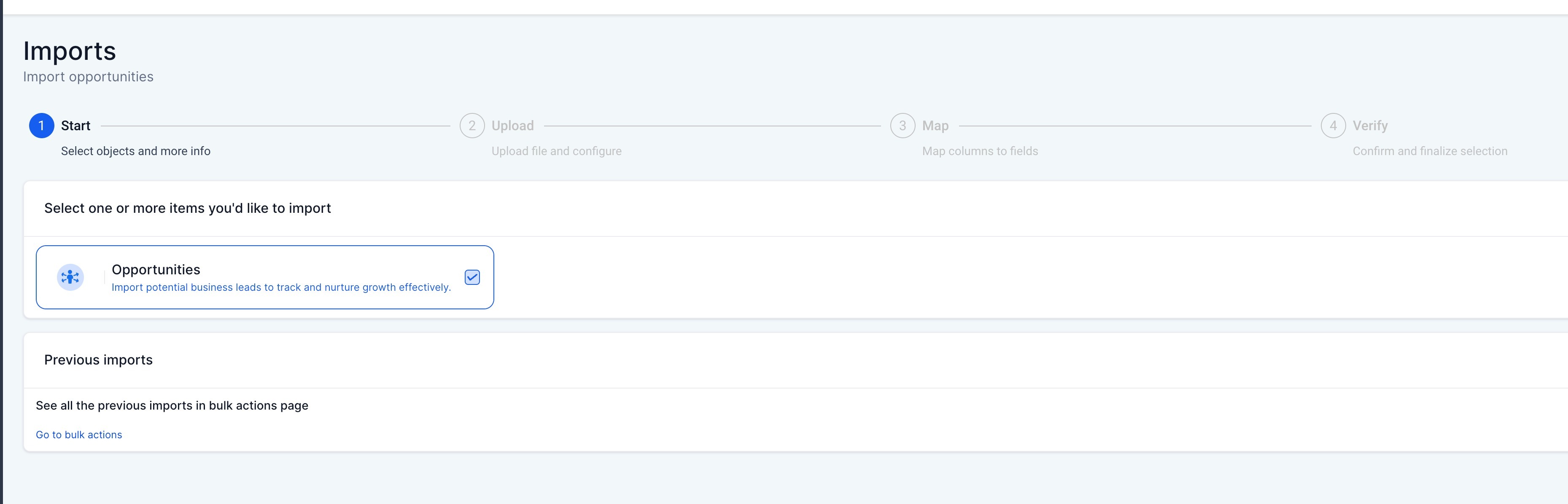Uncheck the Opportunities checkbox

[472, 277]
